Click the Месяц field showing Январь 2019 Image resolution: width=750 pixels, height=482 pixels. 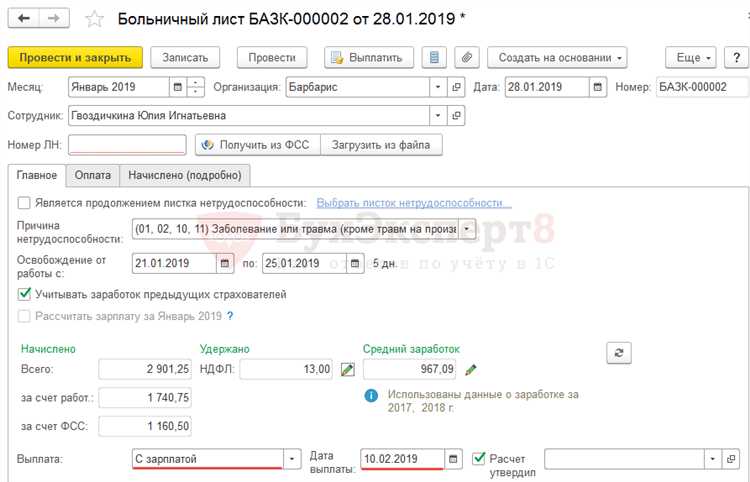[x=119, y=88]
